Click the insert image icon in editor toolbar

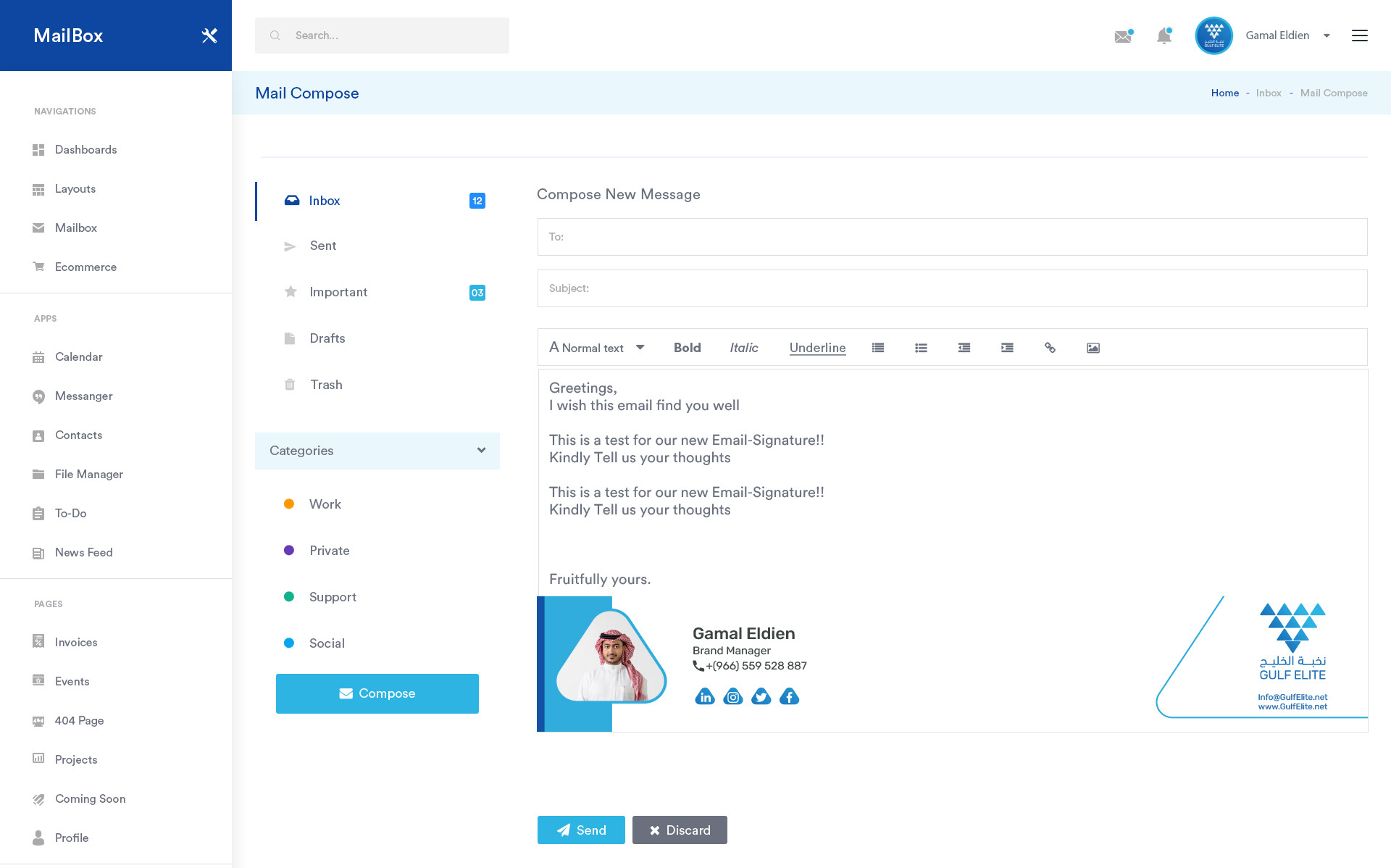click(x=1093, y=348)
